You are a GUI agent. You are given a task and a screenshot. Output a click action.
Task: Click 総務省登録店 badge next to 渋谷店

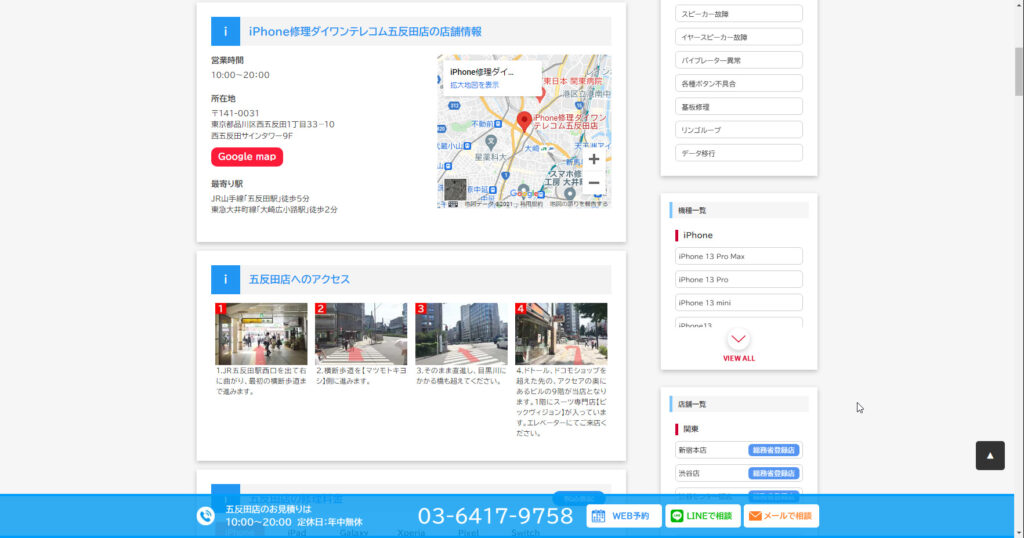pos(774,473)
